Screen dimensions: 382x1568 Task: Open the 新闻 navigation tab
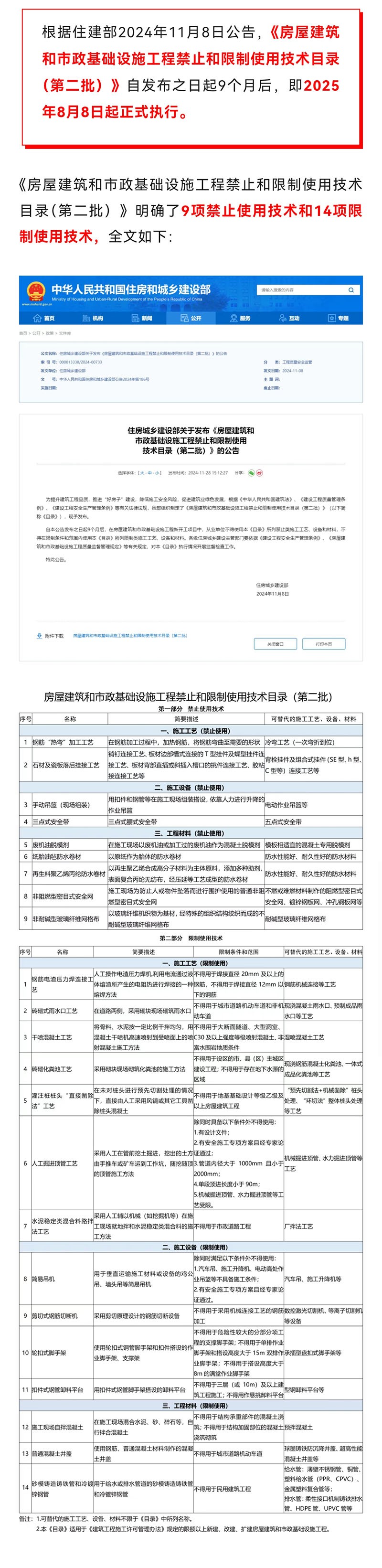(142, 319)
